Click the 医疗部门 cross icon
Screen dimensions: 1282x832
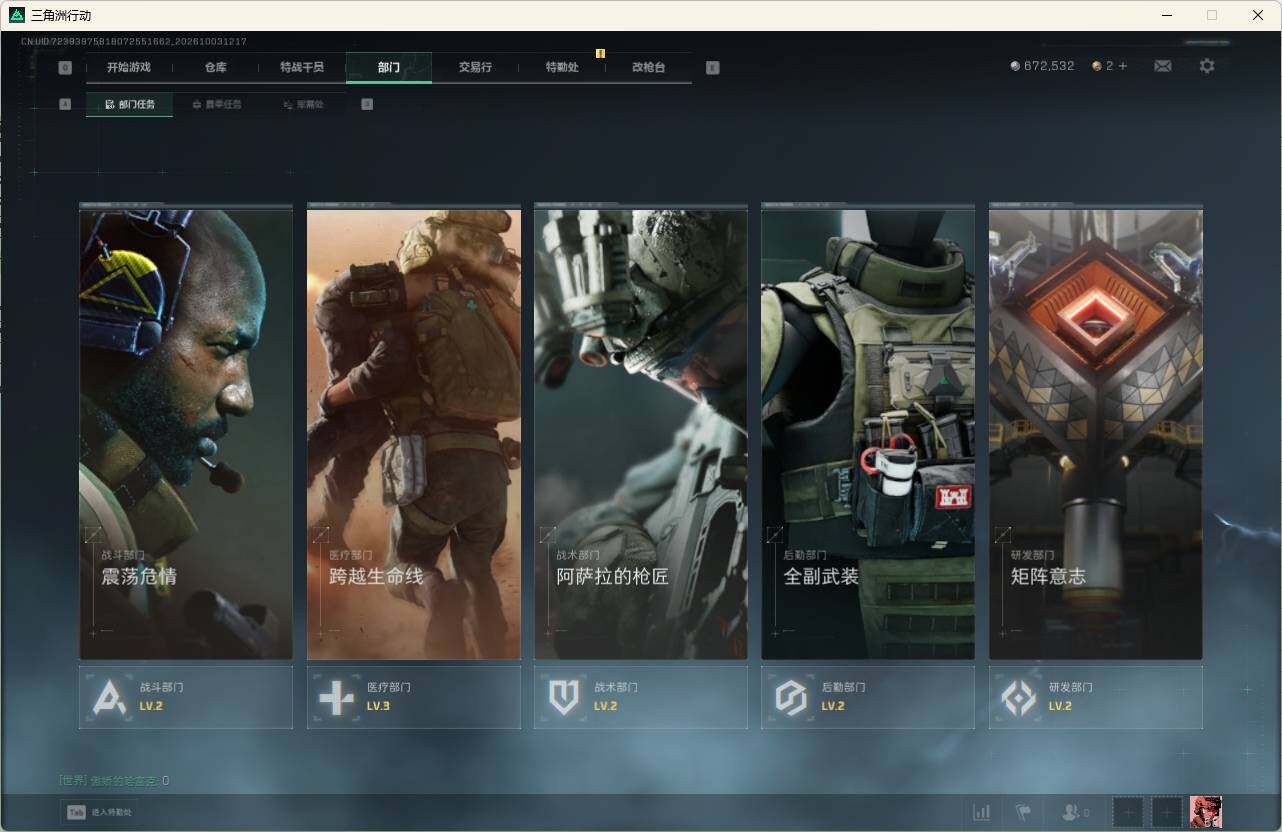click(x=336, y=697)
